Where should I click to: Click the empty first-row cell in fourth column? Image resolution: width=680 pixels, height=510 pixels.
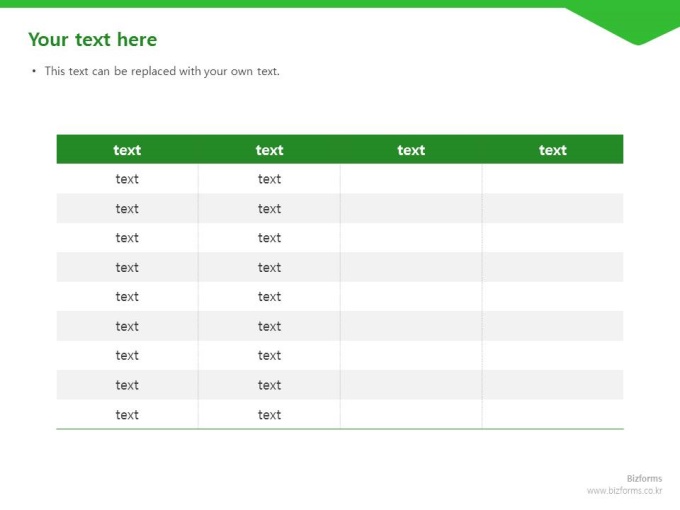(553, 179)
